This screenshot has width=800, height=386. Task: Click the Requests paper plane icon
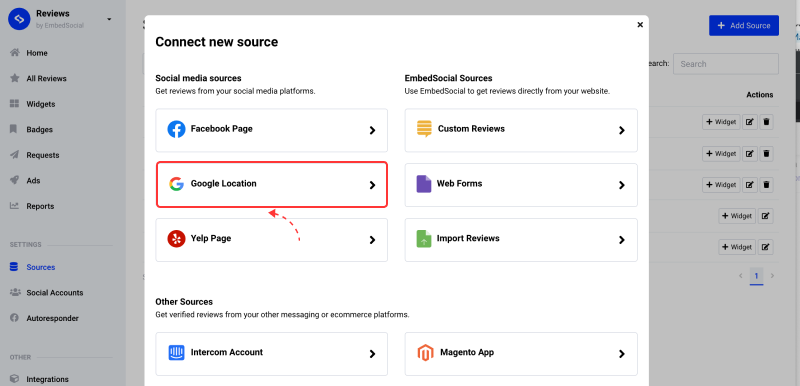pos(14,155)
